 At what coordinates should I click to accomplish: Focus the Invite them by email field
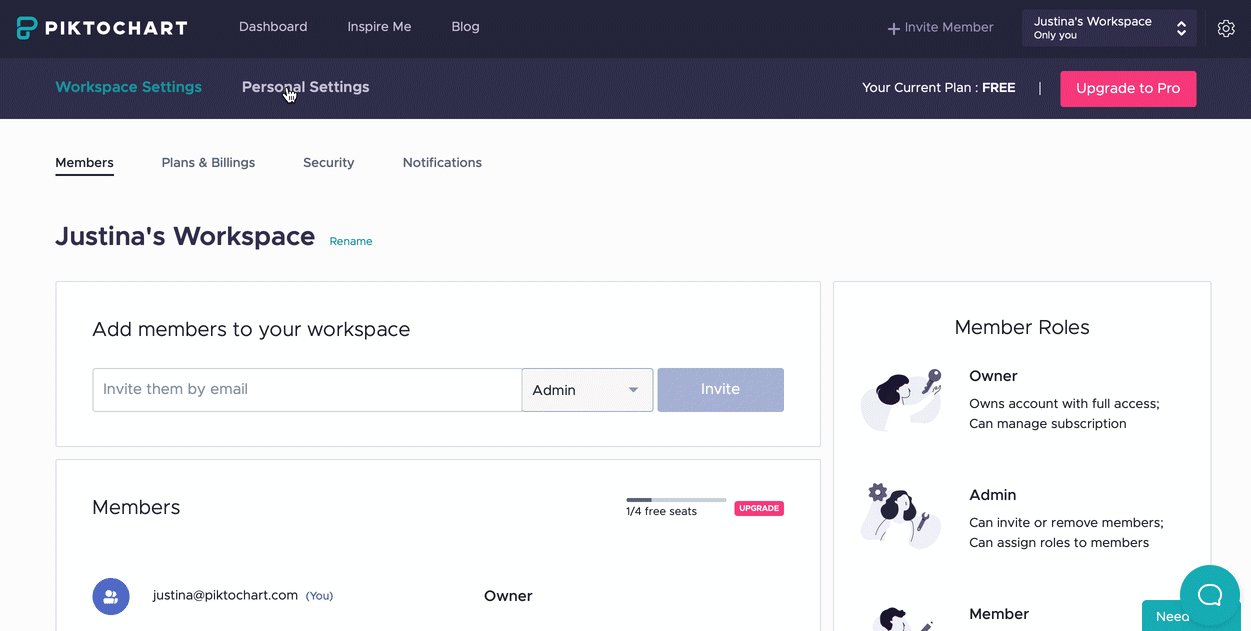tap(307, 390)
